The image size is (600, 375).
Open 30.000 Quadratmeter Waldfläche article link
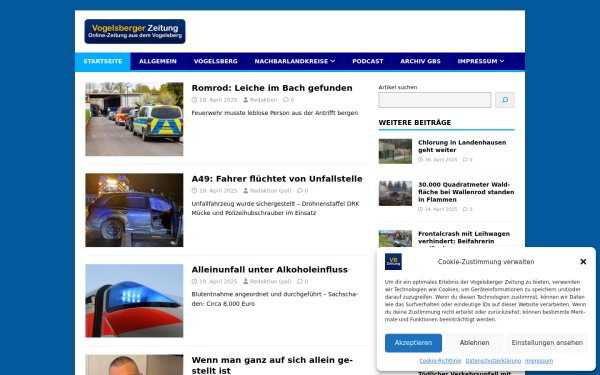coord(466,192)
